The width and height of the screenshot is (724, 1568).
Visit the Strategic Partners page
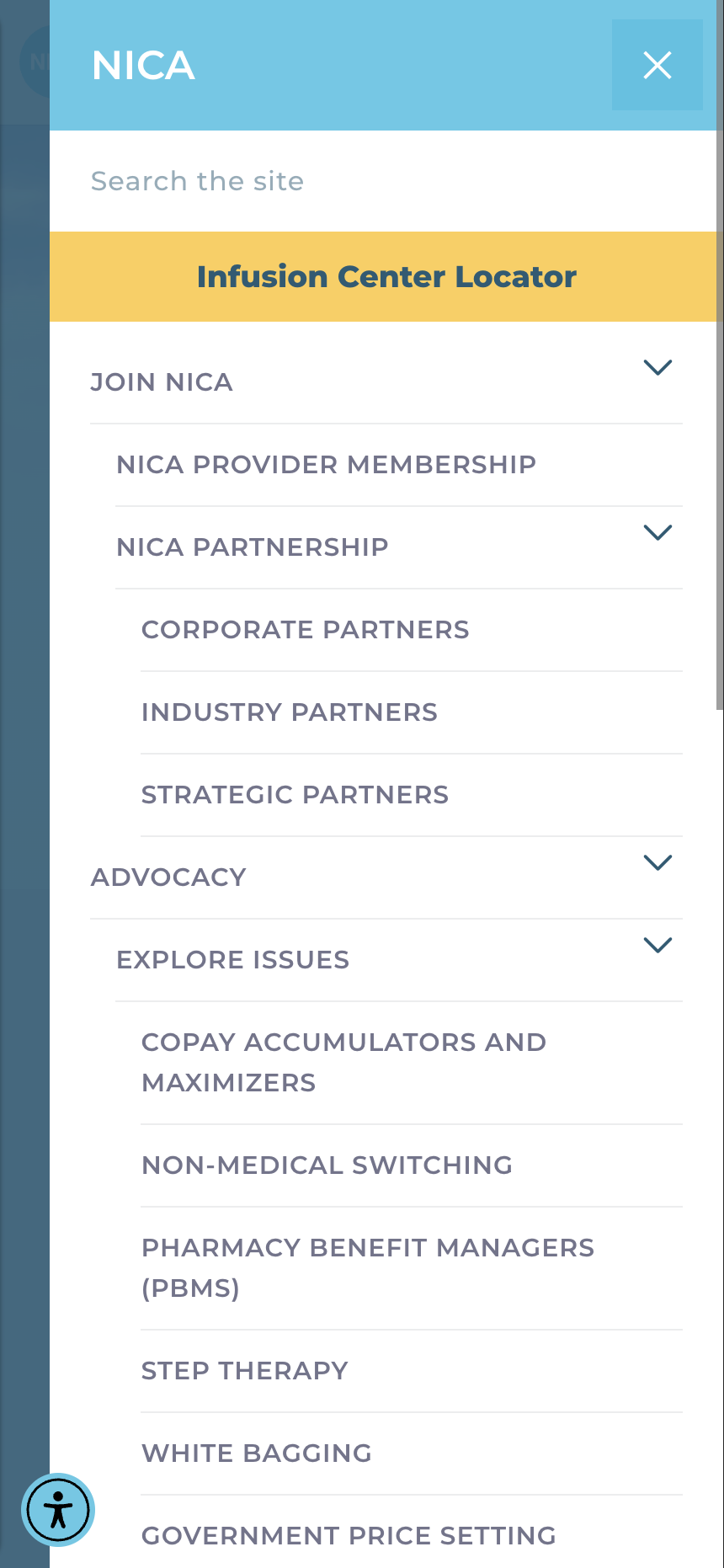click(x=295, y=795)
